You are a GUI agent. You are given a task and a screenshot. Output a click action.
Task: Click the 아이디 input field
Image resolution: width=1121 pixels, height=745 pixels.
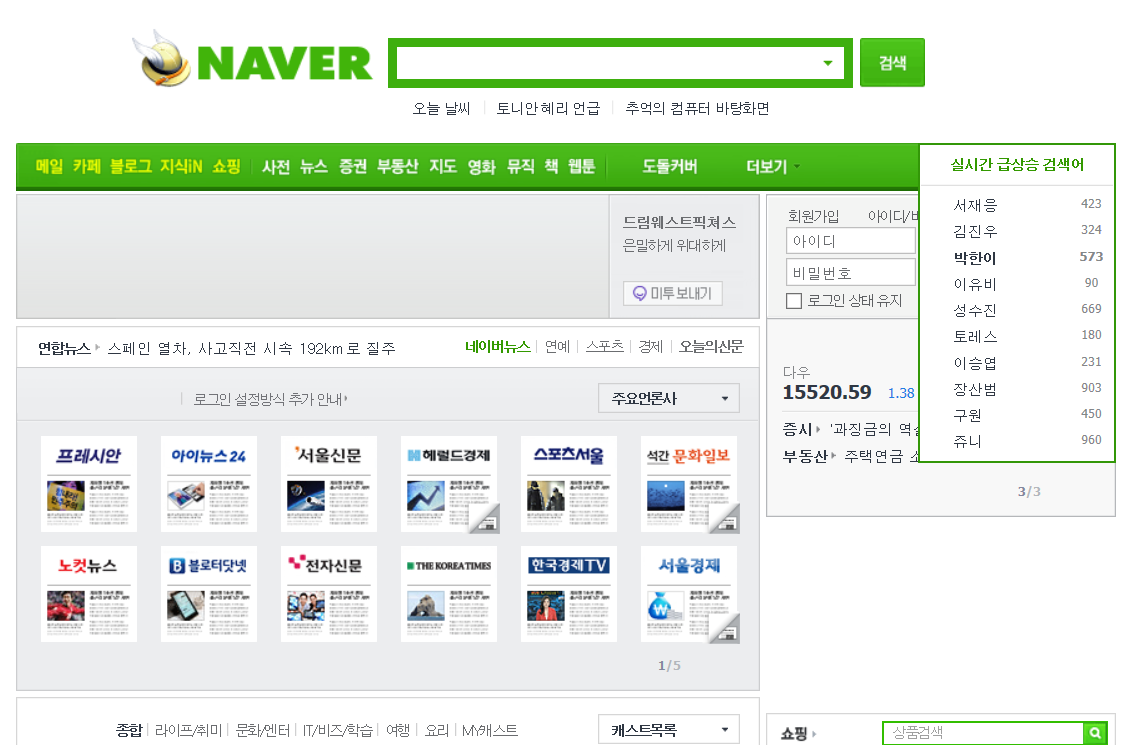point(850,241)
